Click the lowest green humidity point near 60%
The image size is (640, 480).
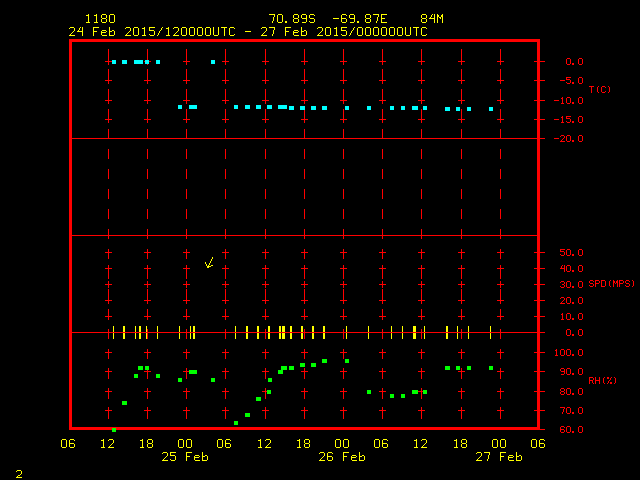pos(113,429)
